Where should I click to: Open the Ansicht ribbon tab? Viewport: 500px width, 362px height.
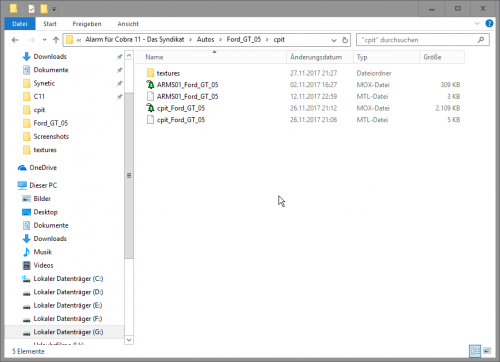[x=128, y=24]
